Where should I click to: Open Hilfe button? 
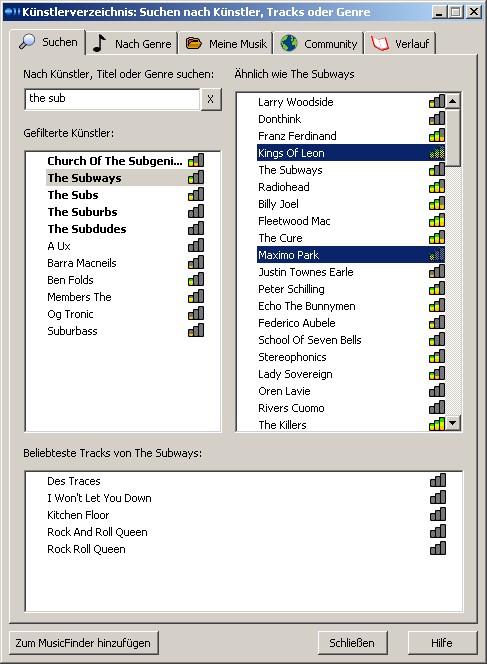pyautogui.click(x=442, y=643)
